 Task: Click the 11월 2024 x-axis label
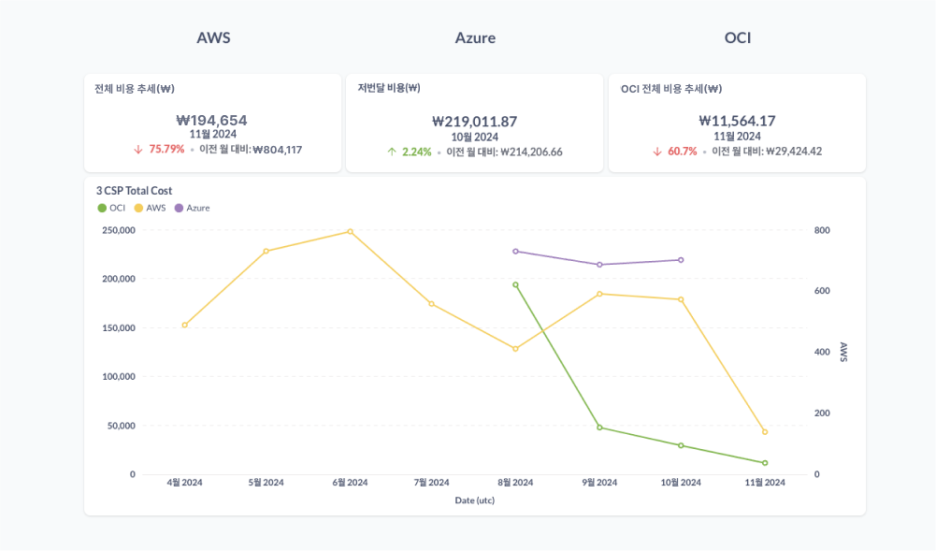(x=765, y=483)
